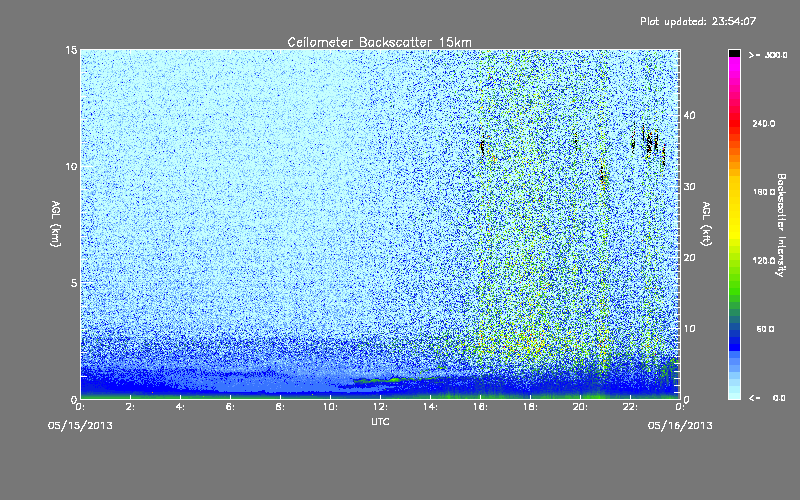
Task: Click the 'Backscatter Intensity' colorbar label
Action: [781, 225]
